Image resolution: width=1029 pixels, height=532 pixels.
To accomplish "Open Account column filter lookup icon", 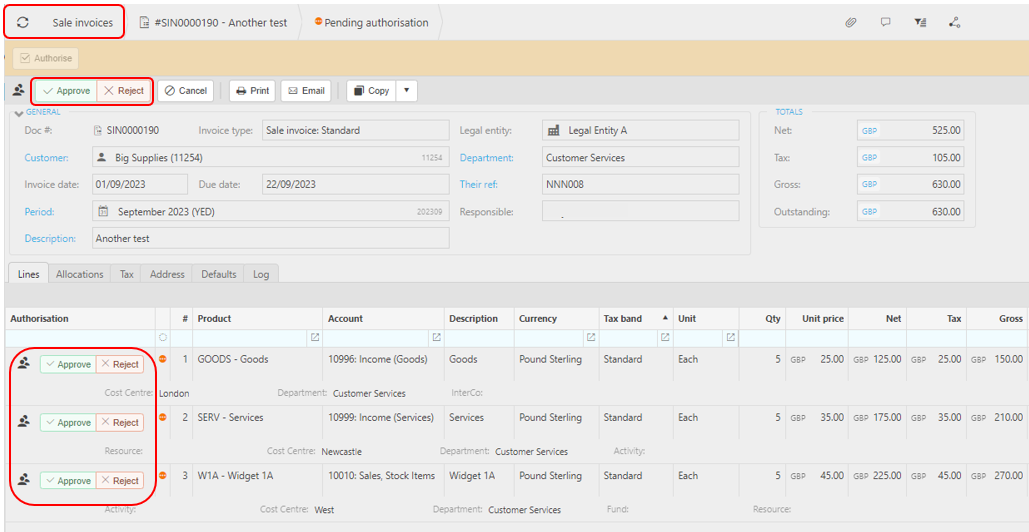I will pos(436,337).
